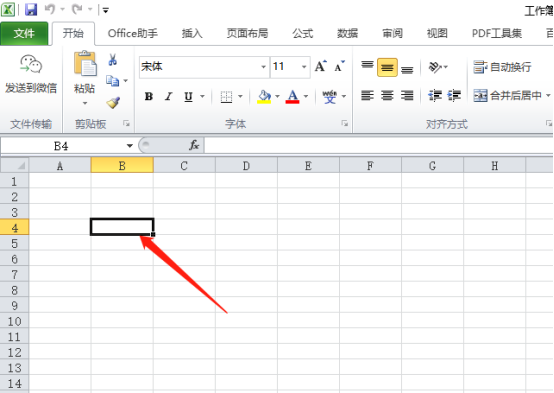Open the 视图 tab

[x=437, y=34]
